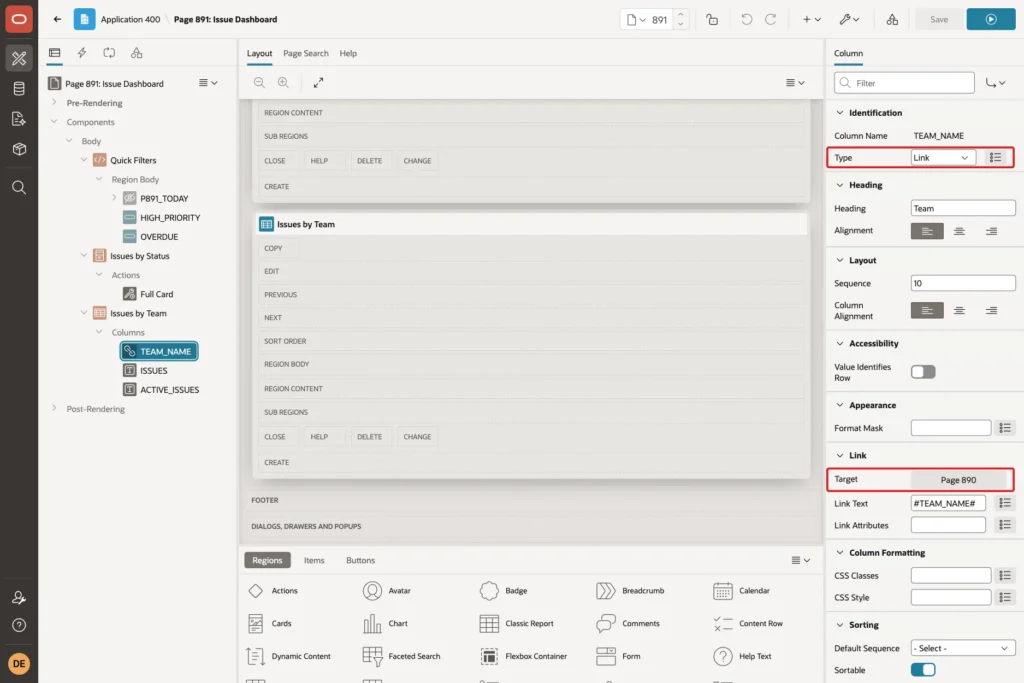Expand the layout pane to full size
Viewport: 1024px width, 683px height.
[319, 82]
